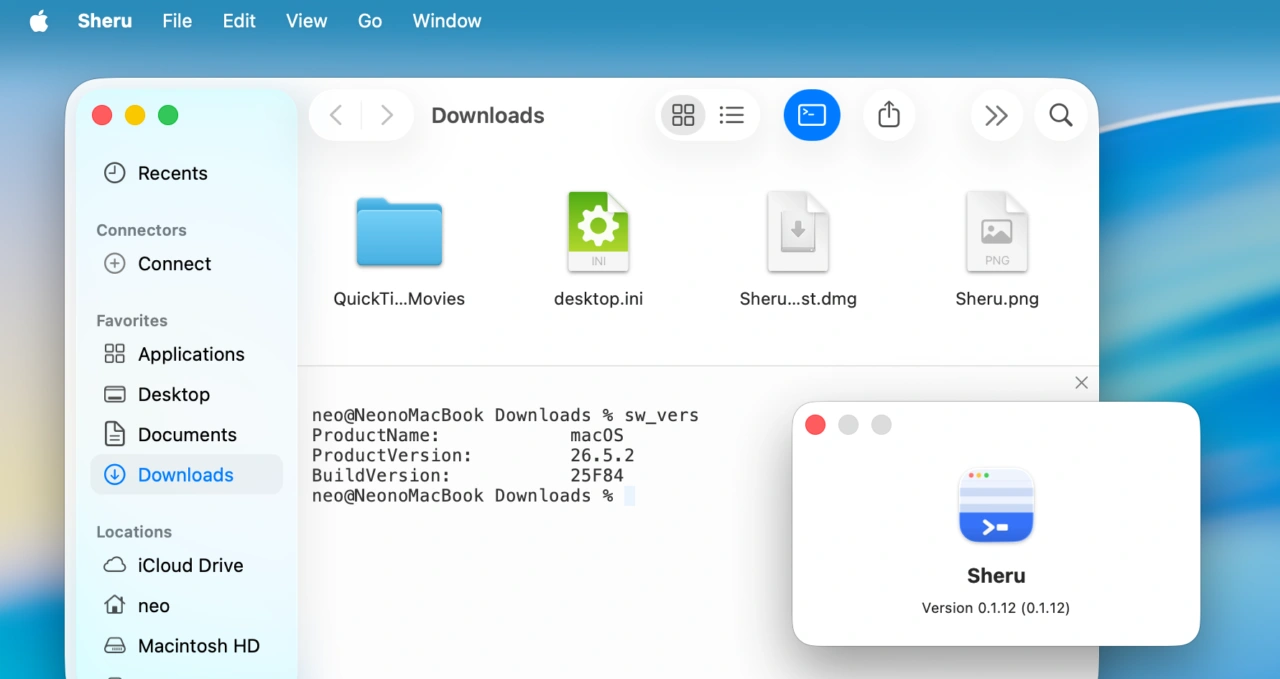The height and width of the screenshot is (679, 1280).
Task: Open the Apple menu
Action: (38, 21)
